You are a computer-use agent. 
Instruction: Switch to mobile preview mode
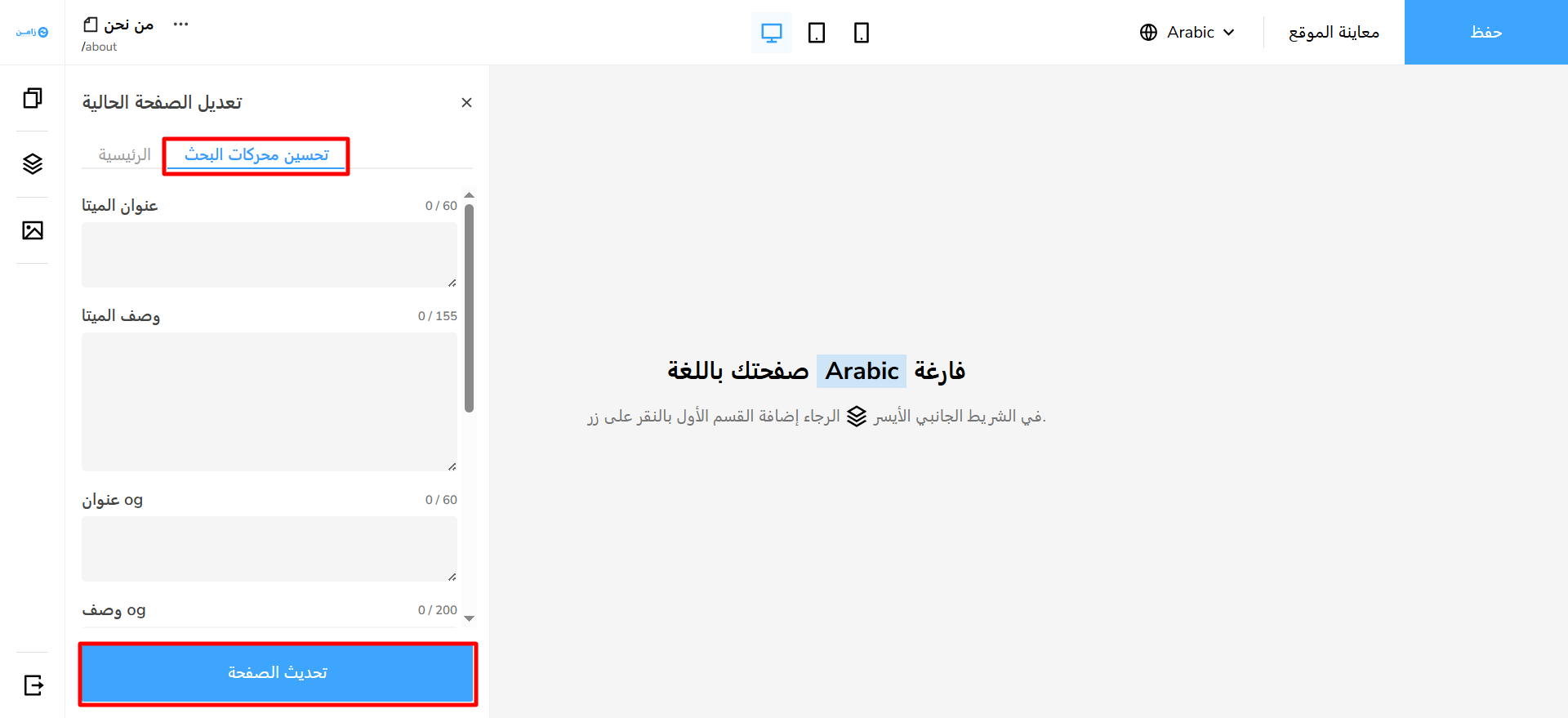coord(861,33)
